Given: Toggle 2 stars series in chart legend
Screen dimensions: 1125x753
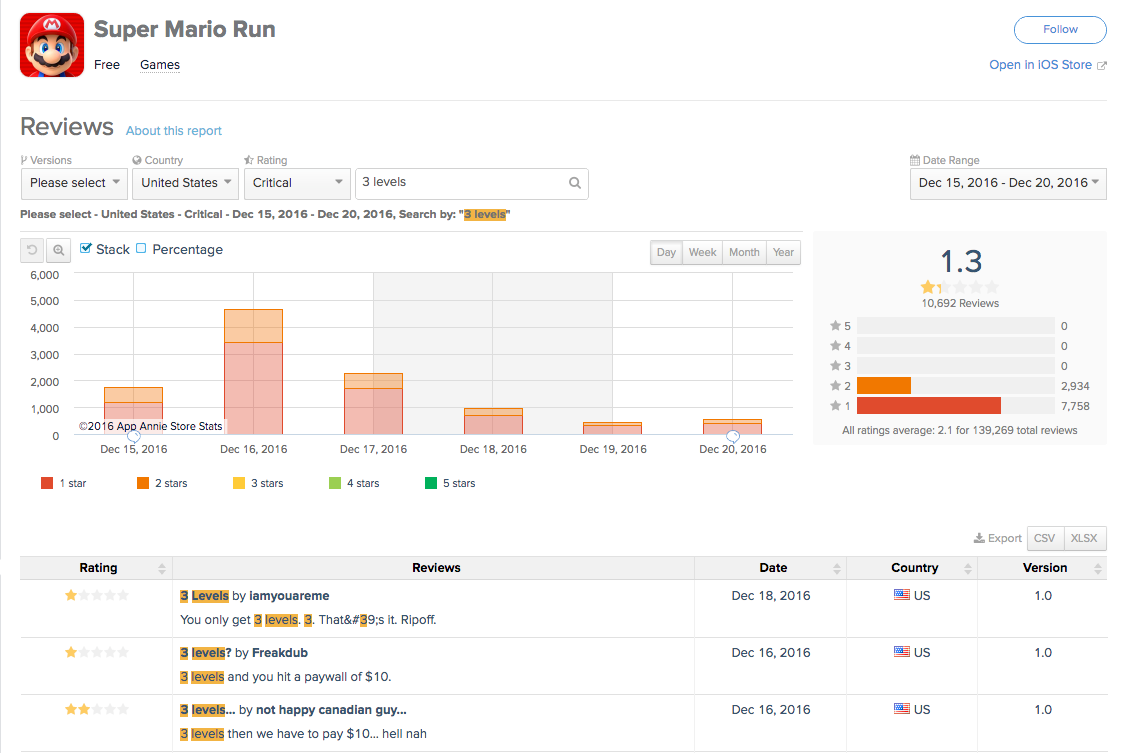Looking at the screenshot, I should (x=162, y=483).
